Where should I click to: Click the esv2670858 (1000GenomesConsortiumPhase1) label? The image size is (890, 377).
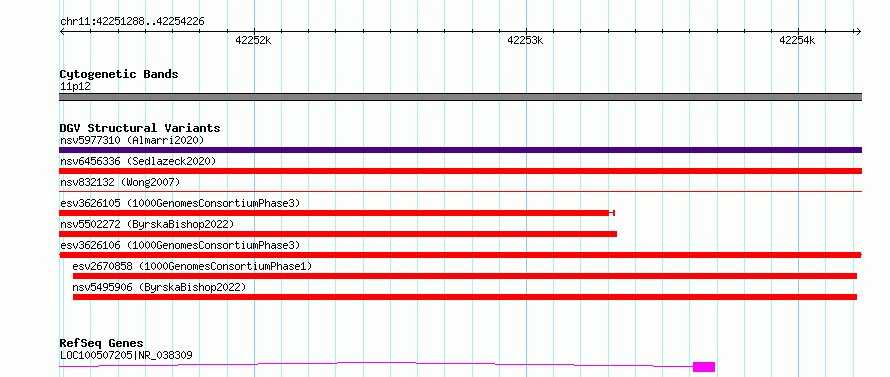click(192, 266)
